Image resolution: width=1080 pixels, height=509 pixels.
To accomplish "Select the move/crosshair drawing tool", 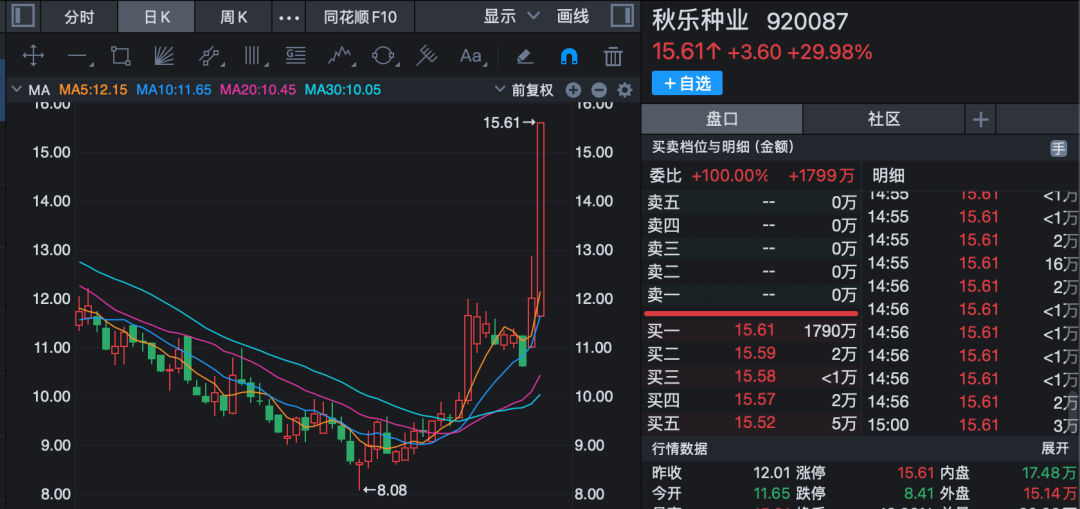I will tap(33, 56).
